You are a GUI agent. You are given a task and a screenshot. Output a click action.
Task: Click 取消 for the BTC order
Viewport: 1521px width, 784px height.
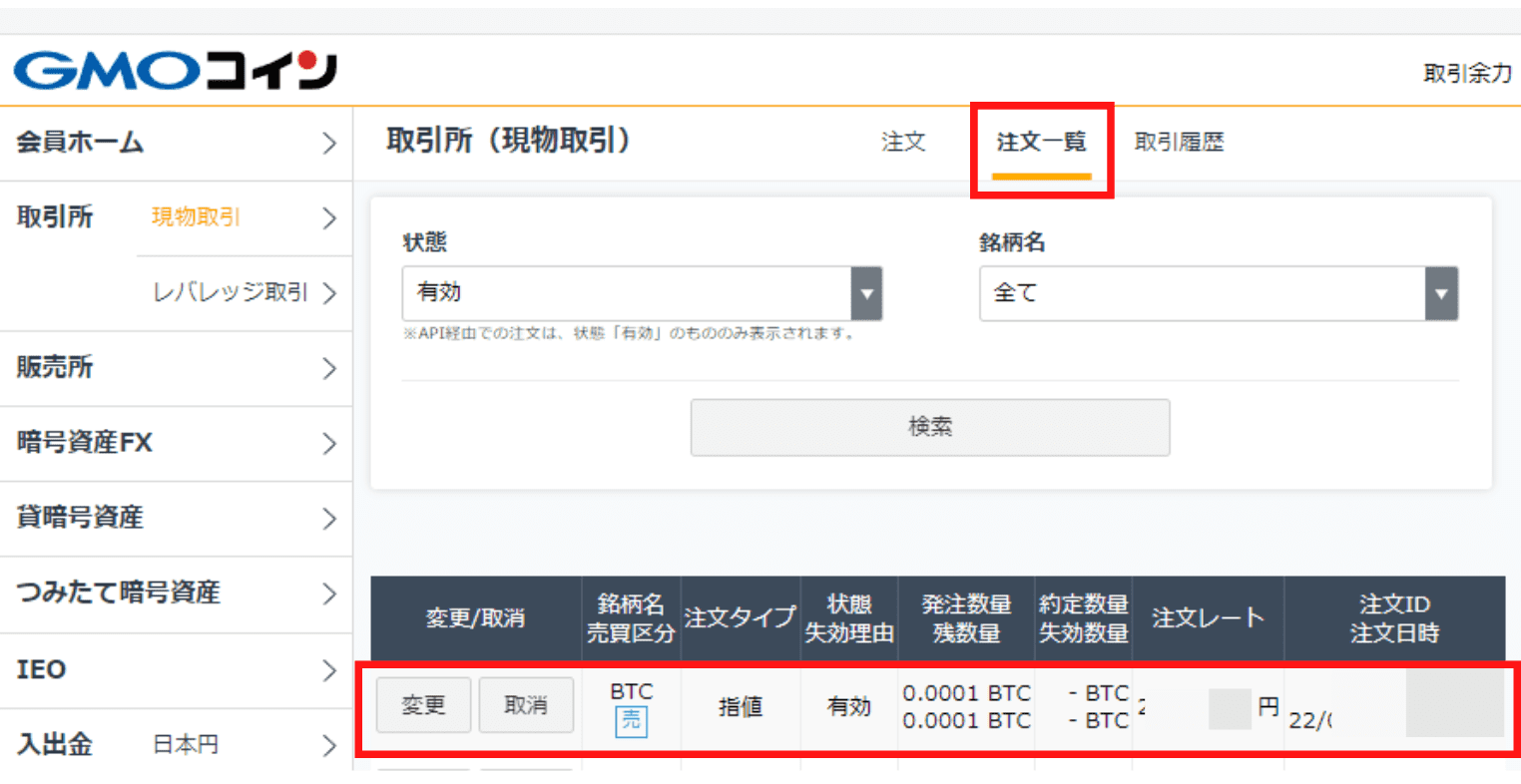point(526,705)
